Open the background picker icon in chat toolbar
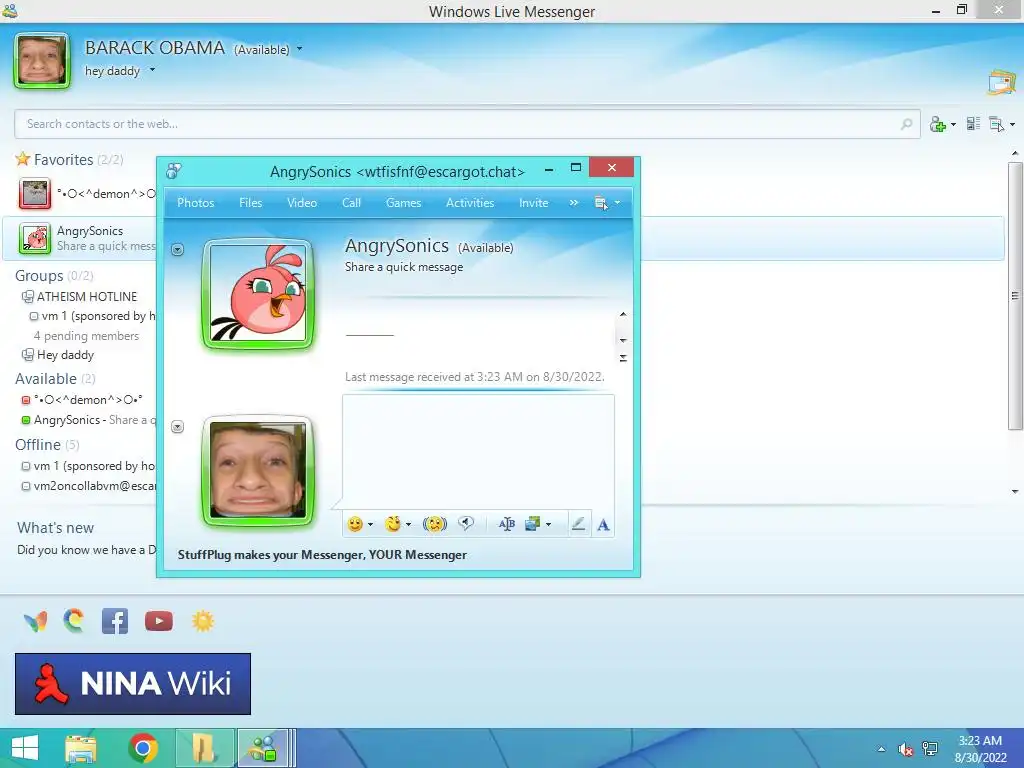Viewport: 1024px width, 768px height. click(x=533, y=524)
